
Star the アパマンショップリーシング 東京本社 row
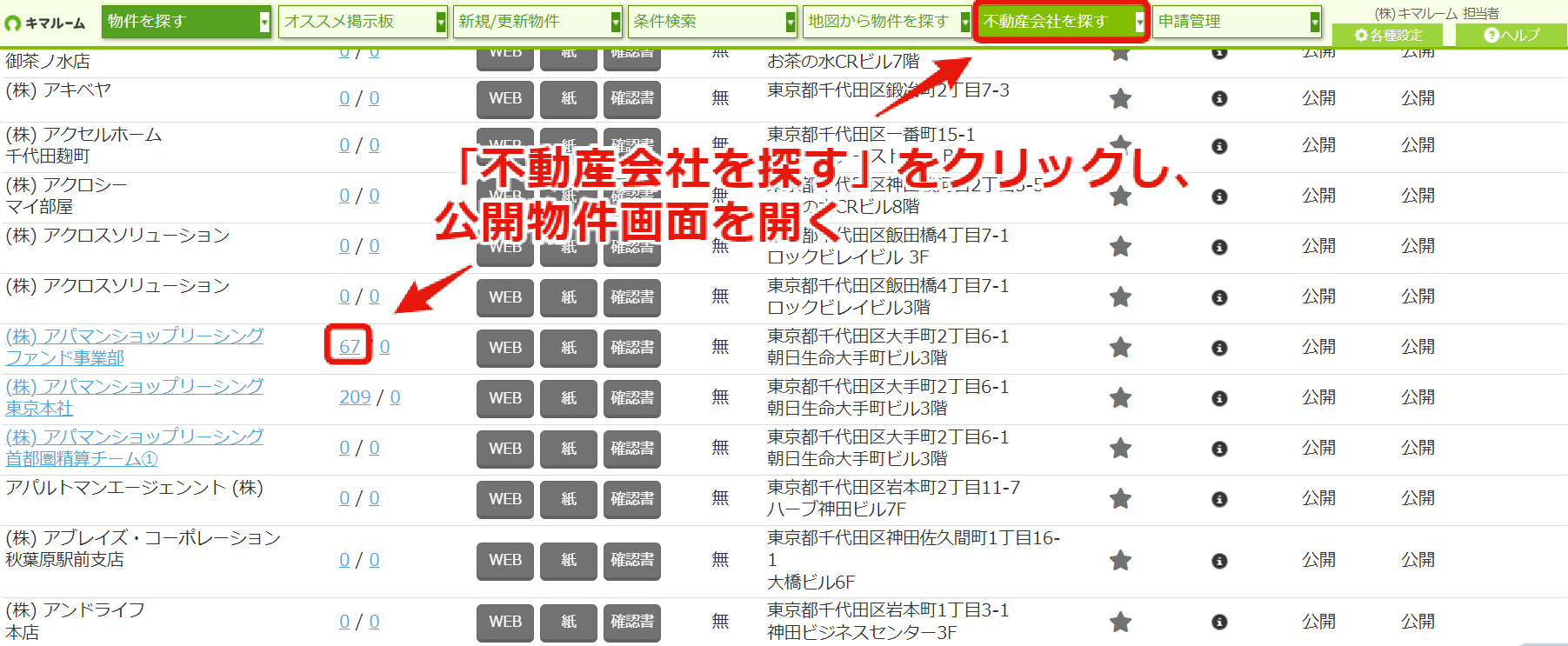(1120, 398)
